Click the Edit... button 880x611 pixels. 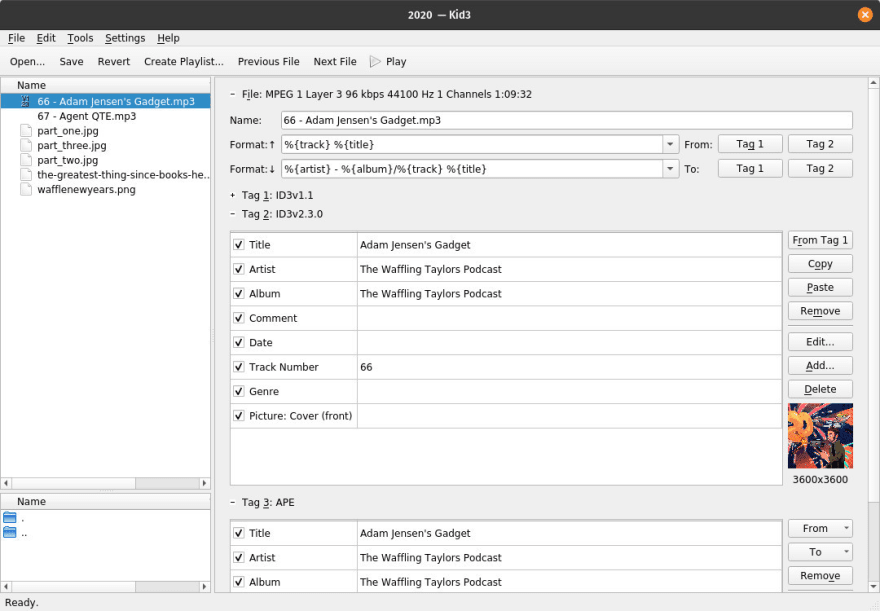(x=820, y=342)
